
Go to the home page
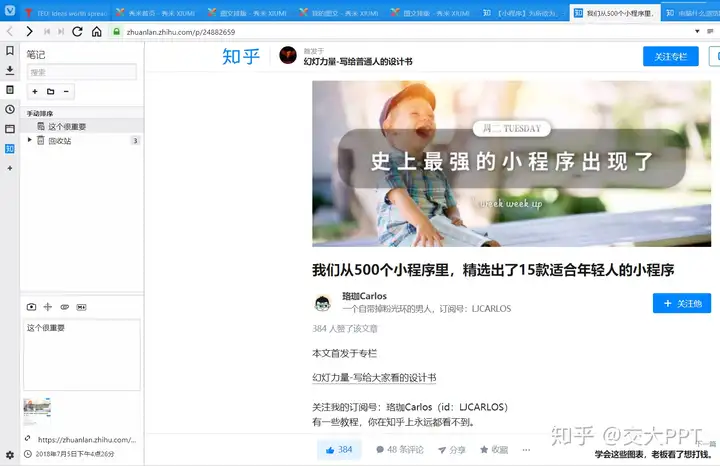coord(96,31)
